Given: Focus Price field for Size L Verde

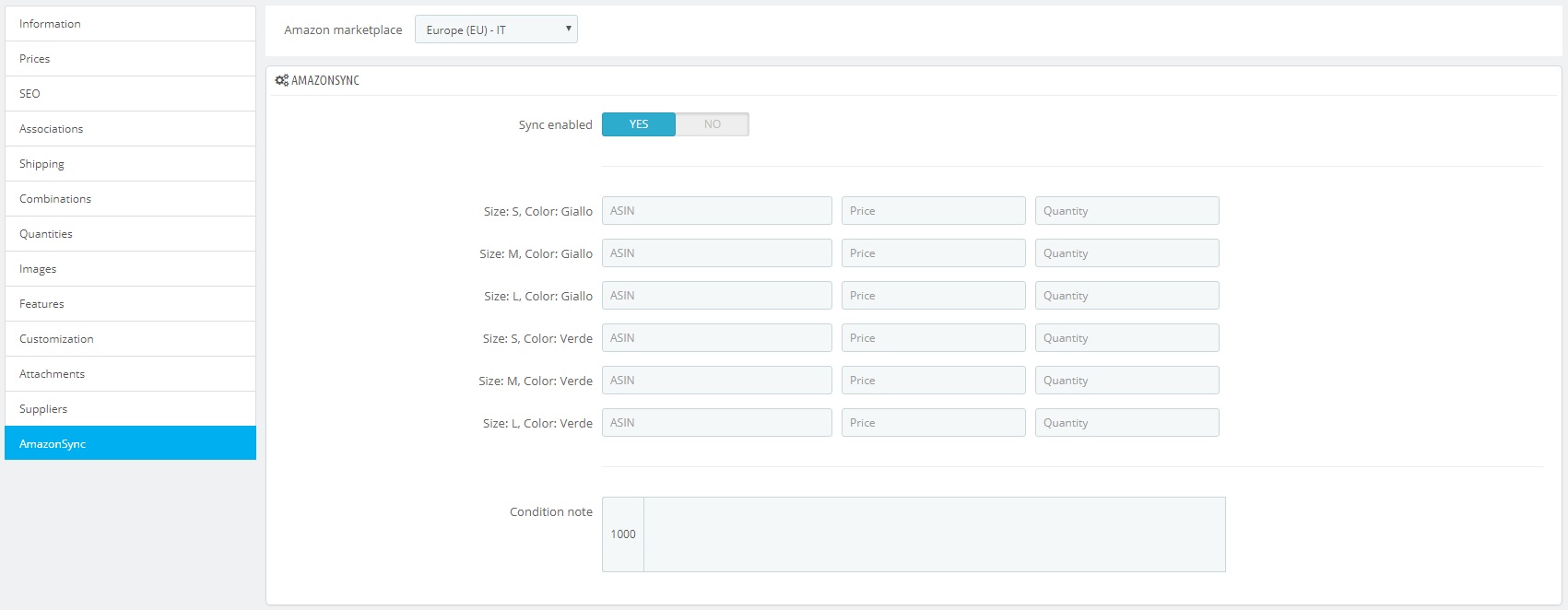Looking at the screenshot, I should point(934,423).
